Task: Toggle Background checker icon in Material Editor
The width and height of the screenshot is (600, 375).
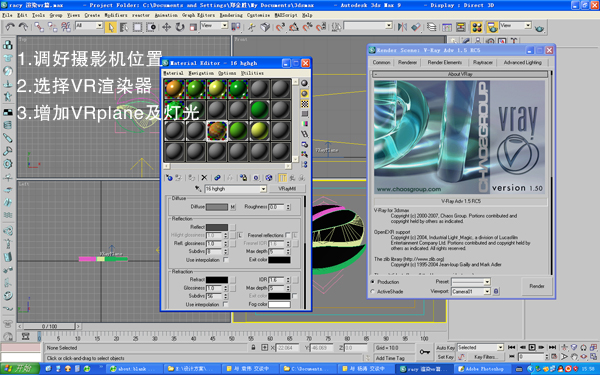Action: (305, 104)
